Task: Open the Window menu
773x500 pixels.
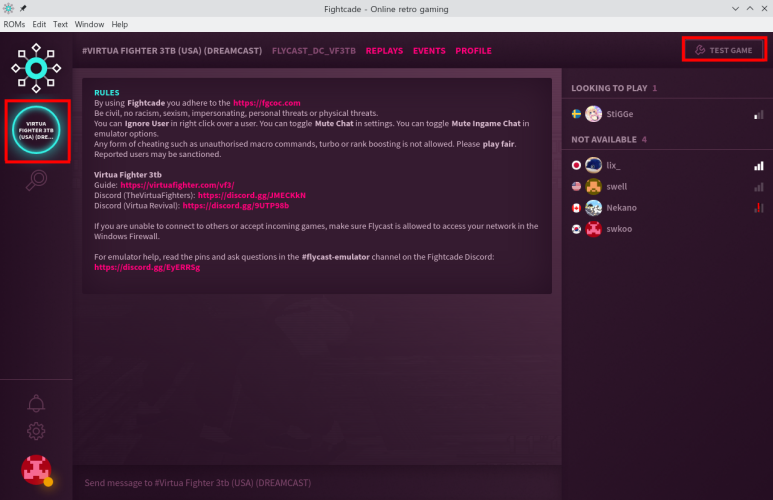Action: (89, 24)
